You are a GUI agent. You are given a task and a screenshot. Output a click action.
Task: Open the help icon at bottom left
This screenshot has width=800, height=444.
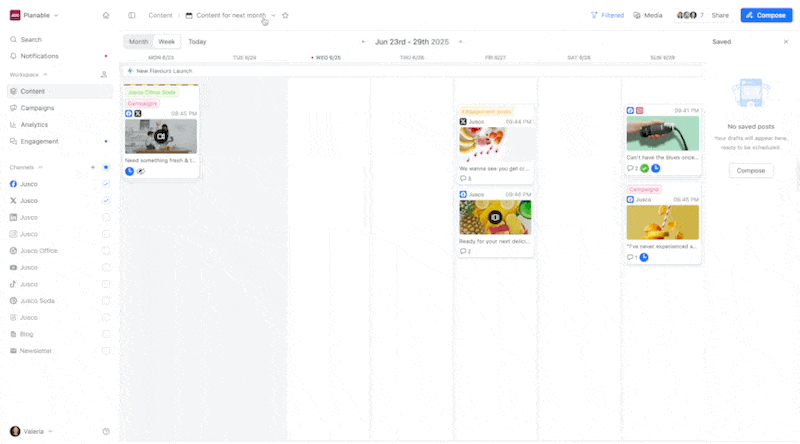[106, 431]
